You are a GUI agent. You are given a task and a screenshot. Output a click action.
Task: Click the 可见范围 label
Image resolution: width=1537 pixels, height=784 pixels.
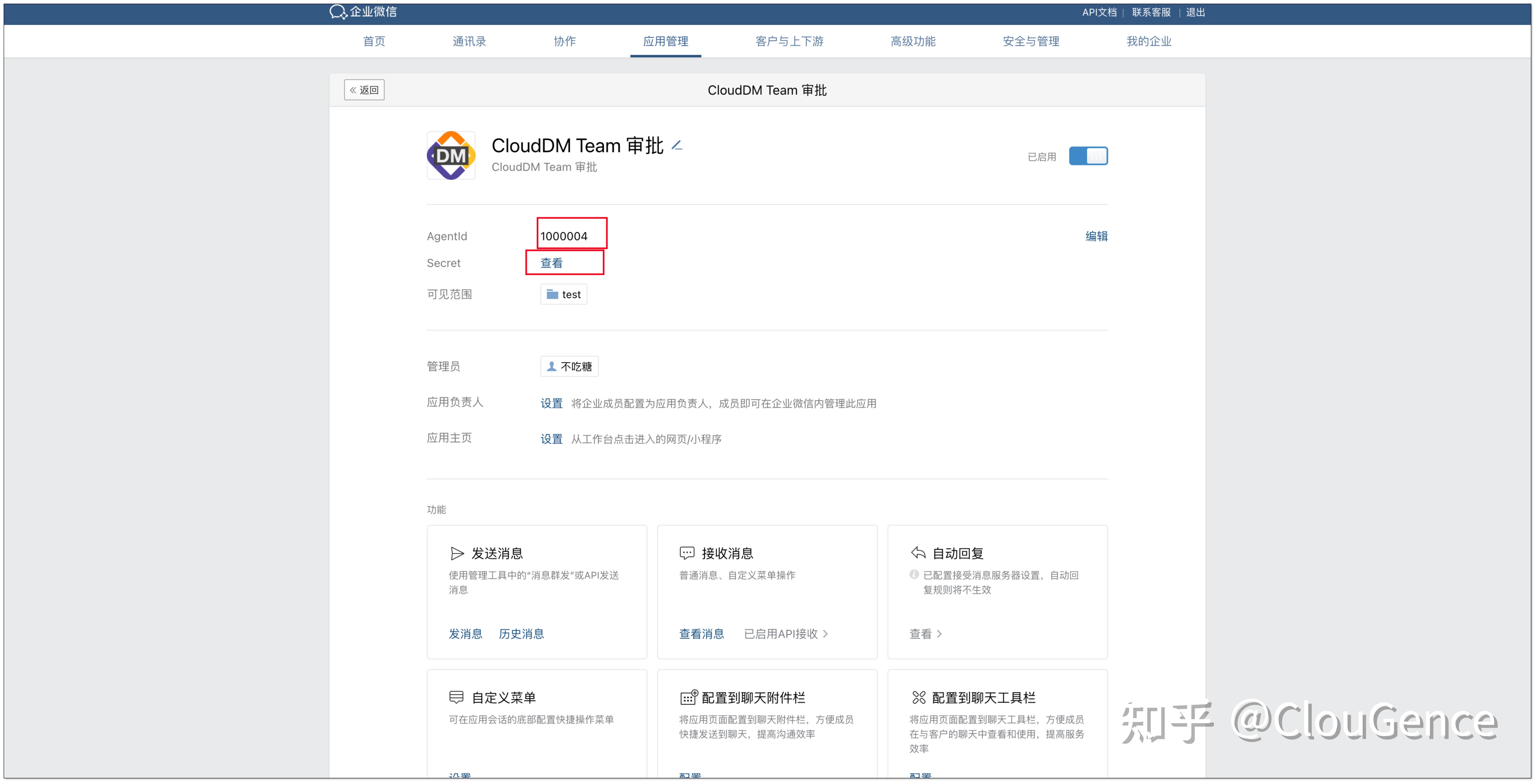(449, 295)
